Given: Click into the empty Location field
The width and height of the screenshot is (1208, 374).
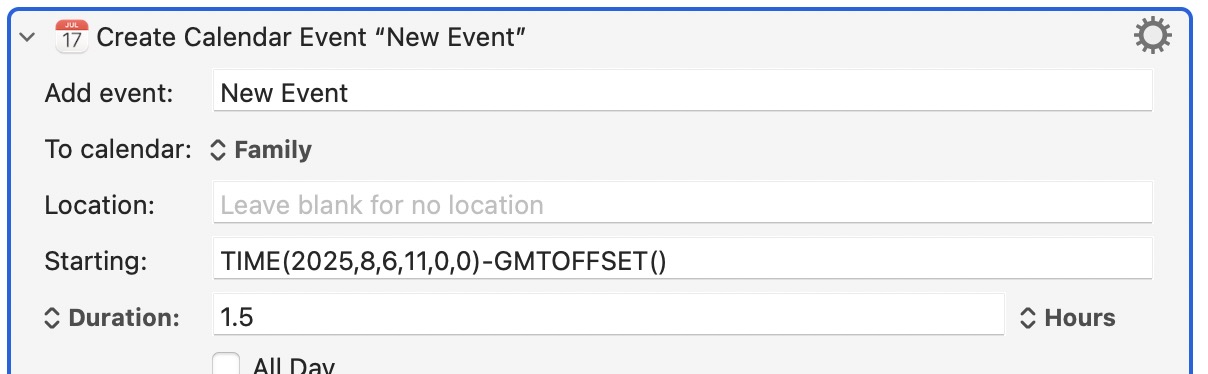Looking at the screenshot, I should tap(683, 205).
